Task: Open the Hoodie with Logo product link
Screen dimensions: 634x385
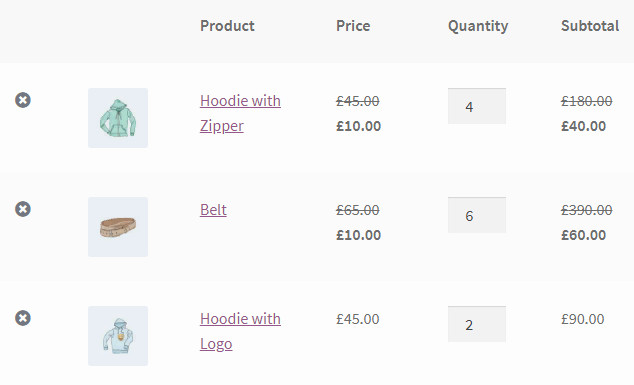Action: [x=240, y=331]
